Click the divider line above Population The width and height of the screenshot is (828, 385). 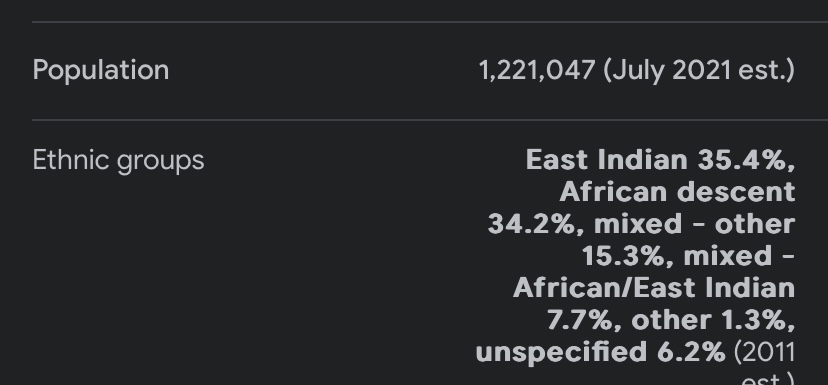click(430, 22)
